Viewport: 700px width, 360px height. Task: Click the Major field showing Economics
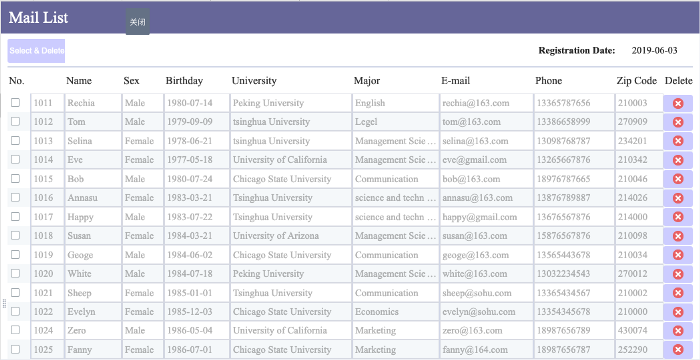click(x=396, y=312)
